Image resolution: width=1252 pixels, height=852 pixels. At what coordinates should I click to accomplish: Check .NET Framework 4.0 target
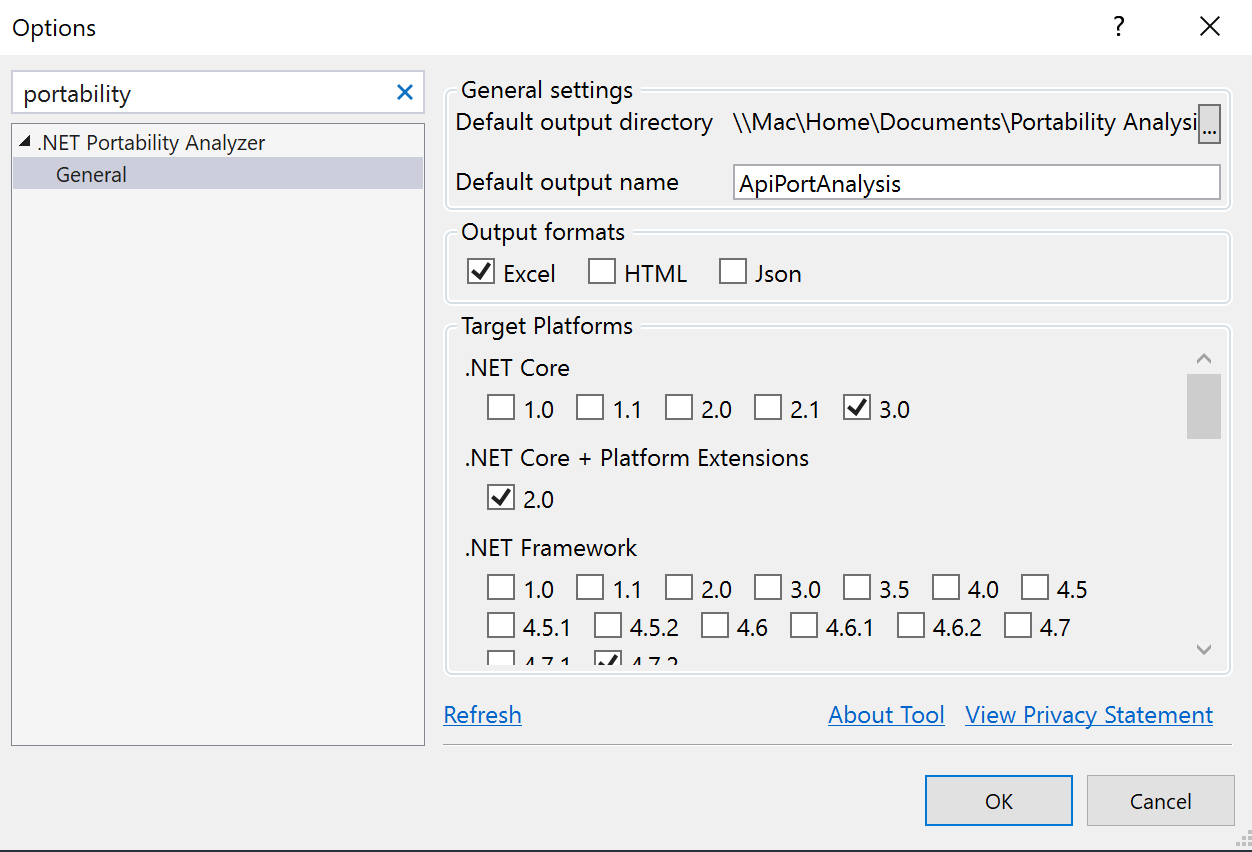[x=946, y=588]
